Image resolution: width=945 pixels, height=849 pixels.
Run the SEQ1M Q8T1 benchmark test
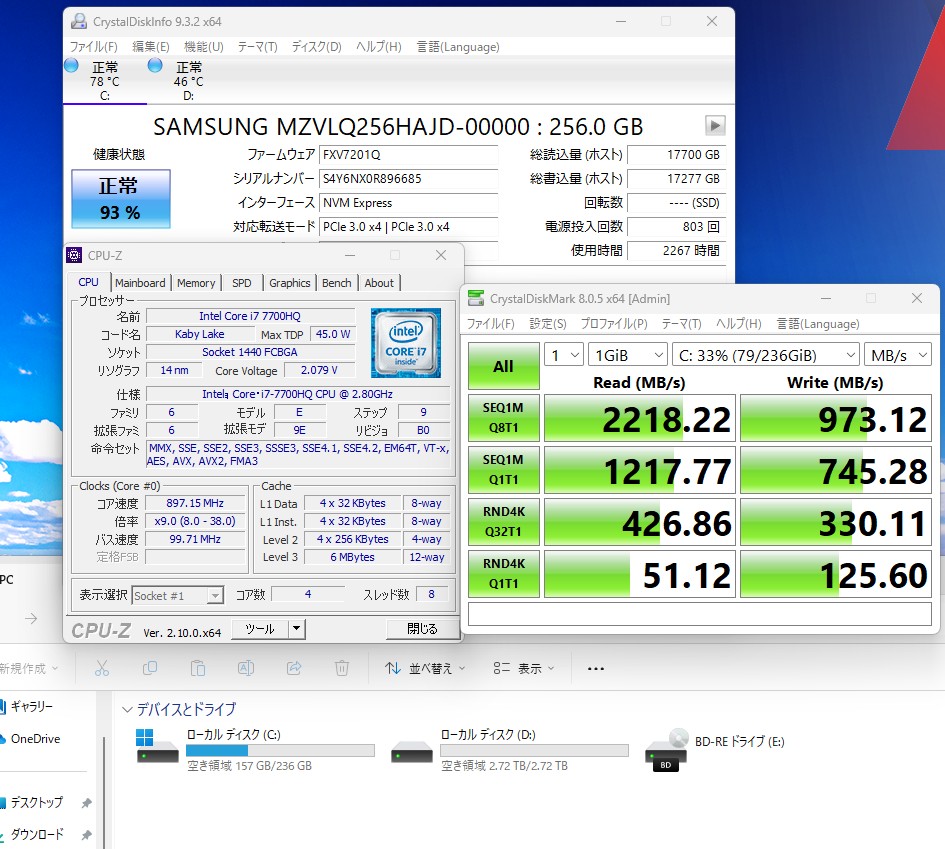[x=503, y=418]
